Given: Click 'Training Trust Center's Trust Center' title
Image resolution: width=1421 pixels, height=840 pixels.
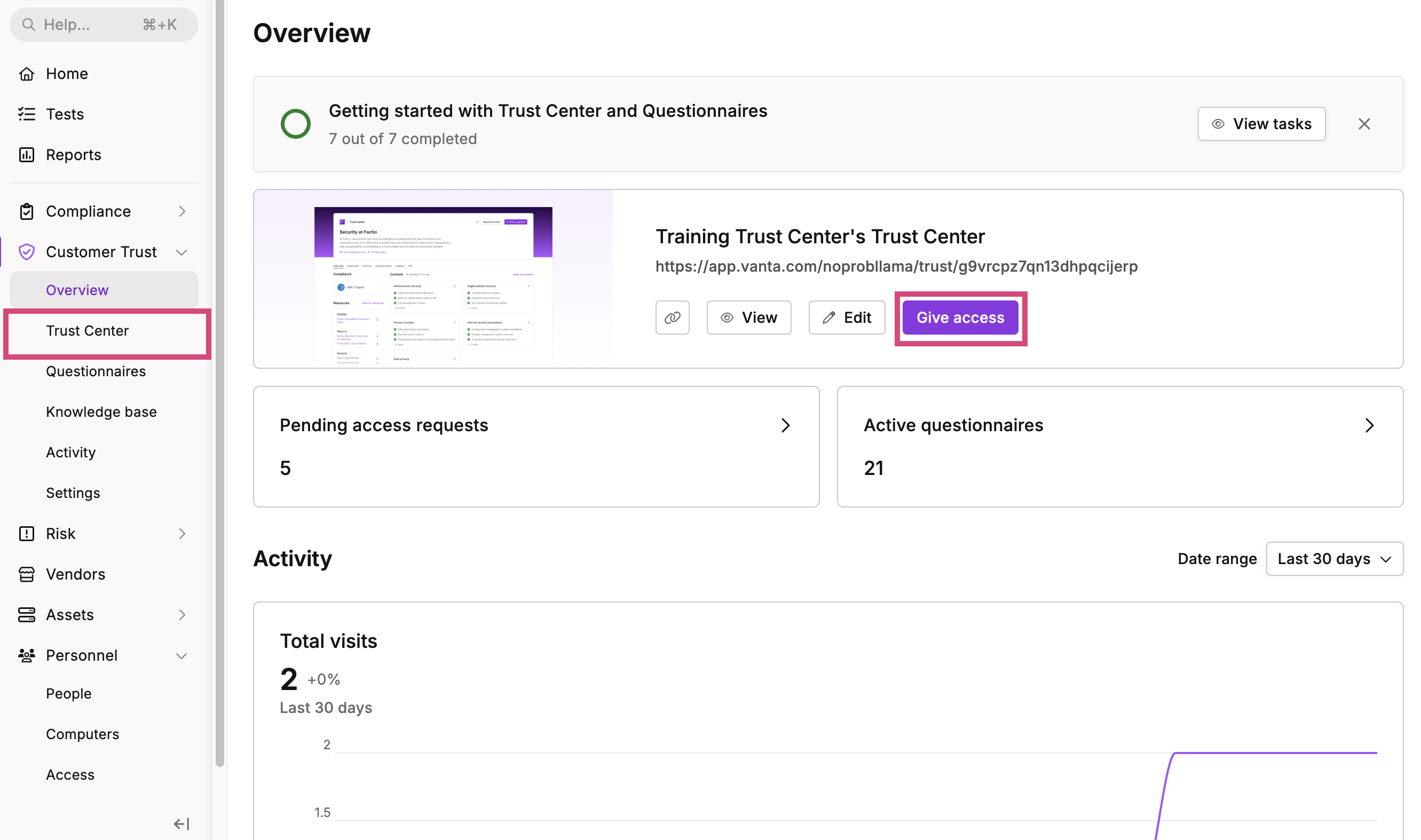Looking at the screenshot, I should point(820,236).
